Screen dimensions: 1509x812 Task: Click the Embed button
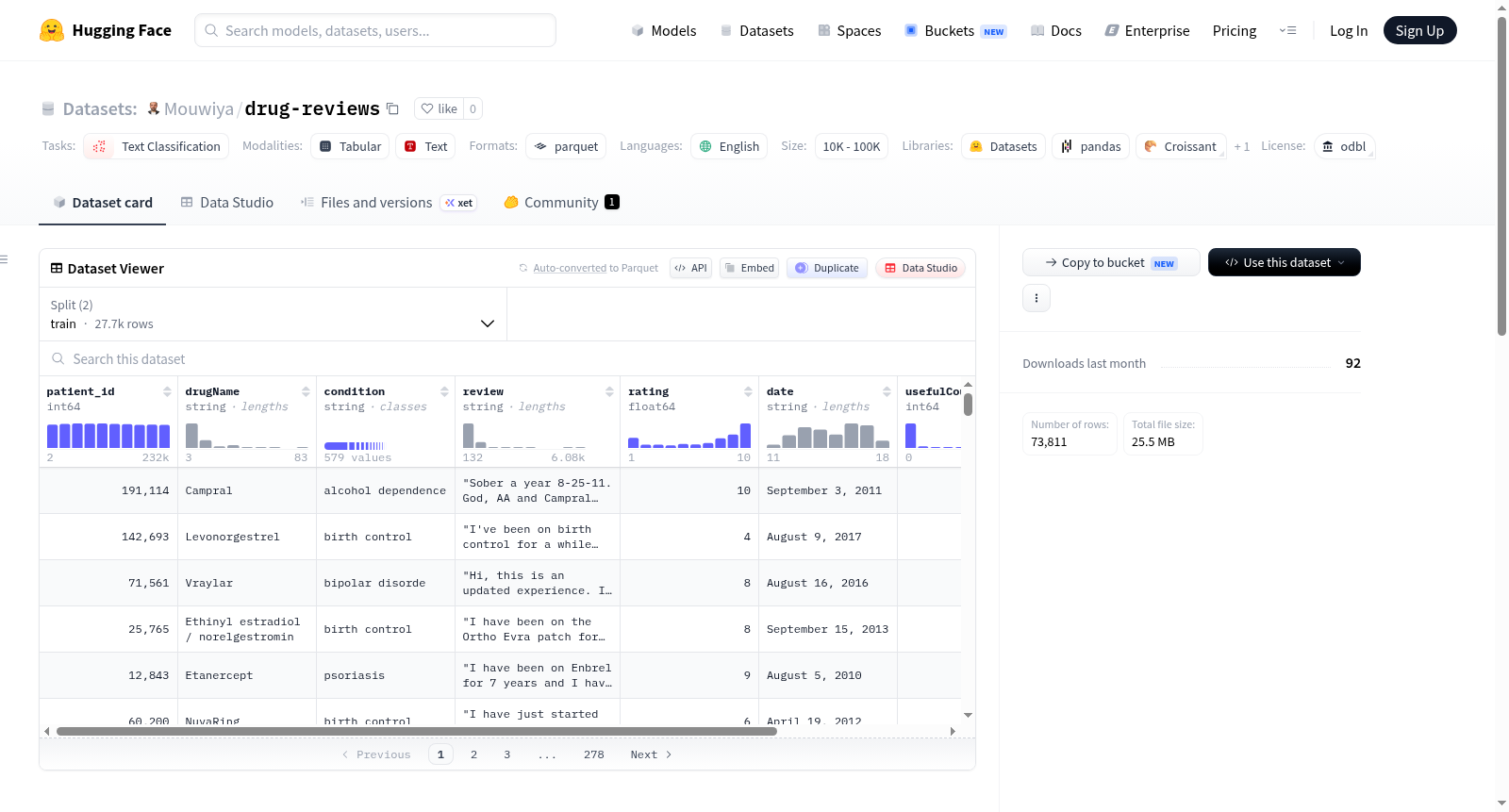coord(750,268)
